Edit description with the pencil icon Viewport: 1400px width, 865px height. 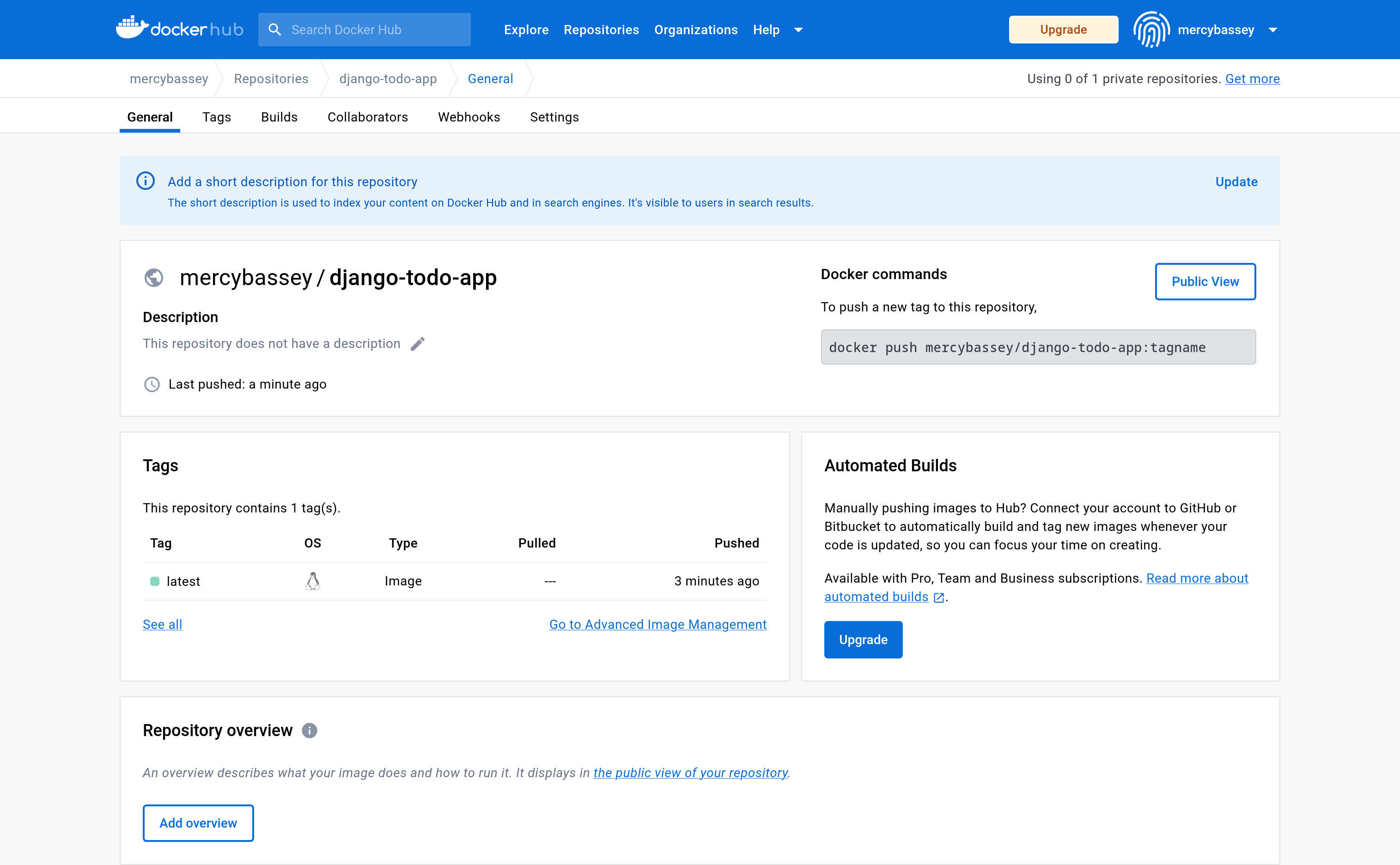point(418,344)
